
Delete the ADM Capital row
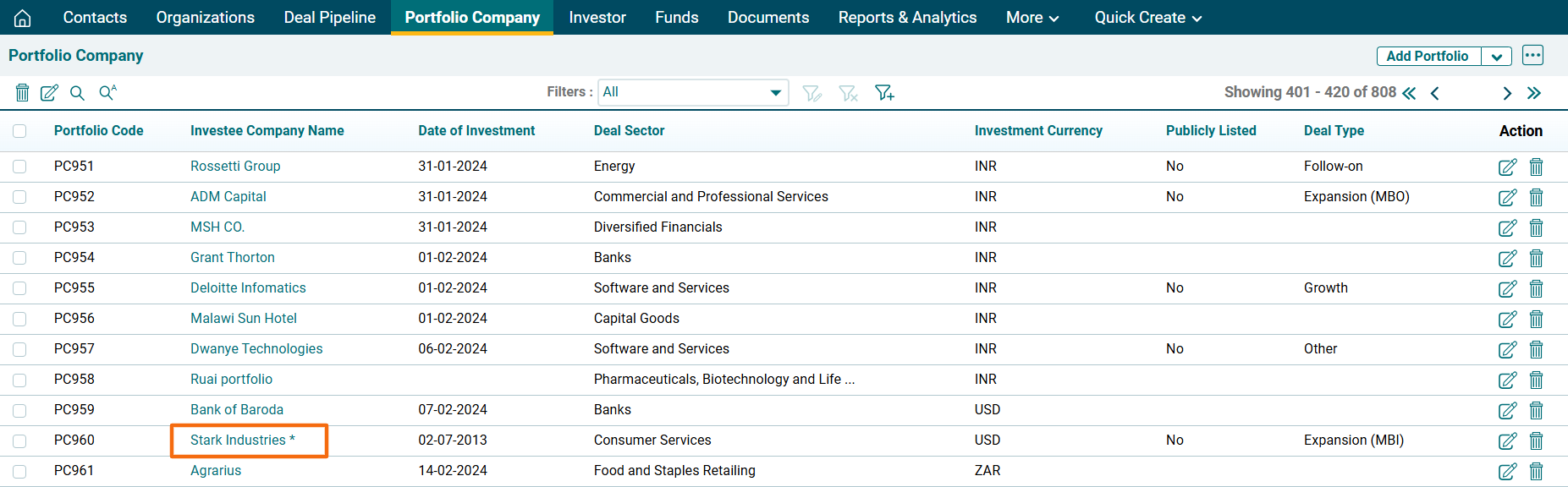pyautogui.click(x=1536, y=198)
